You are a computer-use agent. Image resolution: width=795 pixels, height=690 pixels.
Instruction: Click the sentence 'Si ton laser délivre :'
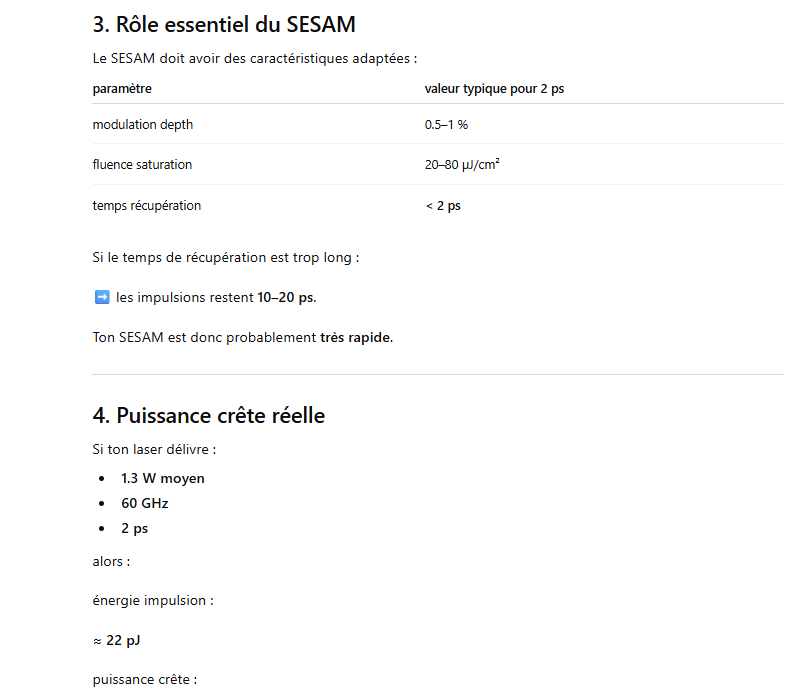pyautogui.click(x=154, y=449)
